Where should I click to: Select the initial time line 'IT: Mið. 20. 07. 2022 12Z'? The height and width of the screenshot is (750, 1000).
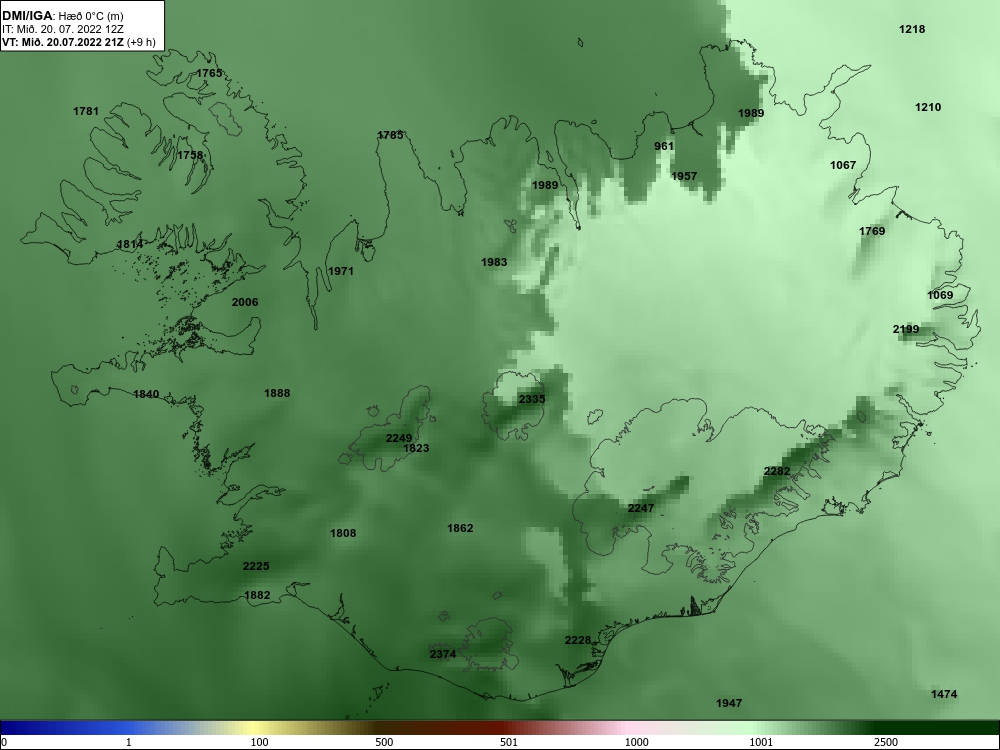(62, 29)
